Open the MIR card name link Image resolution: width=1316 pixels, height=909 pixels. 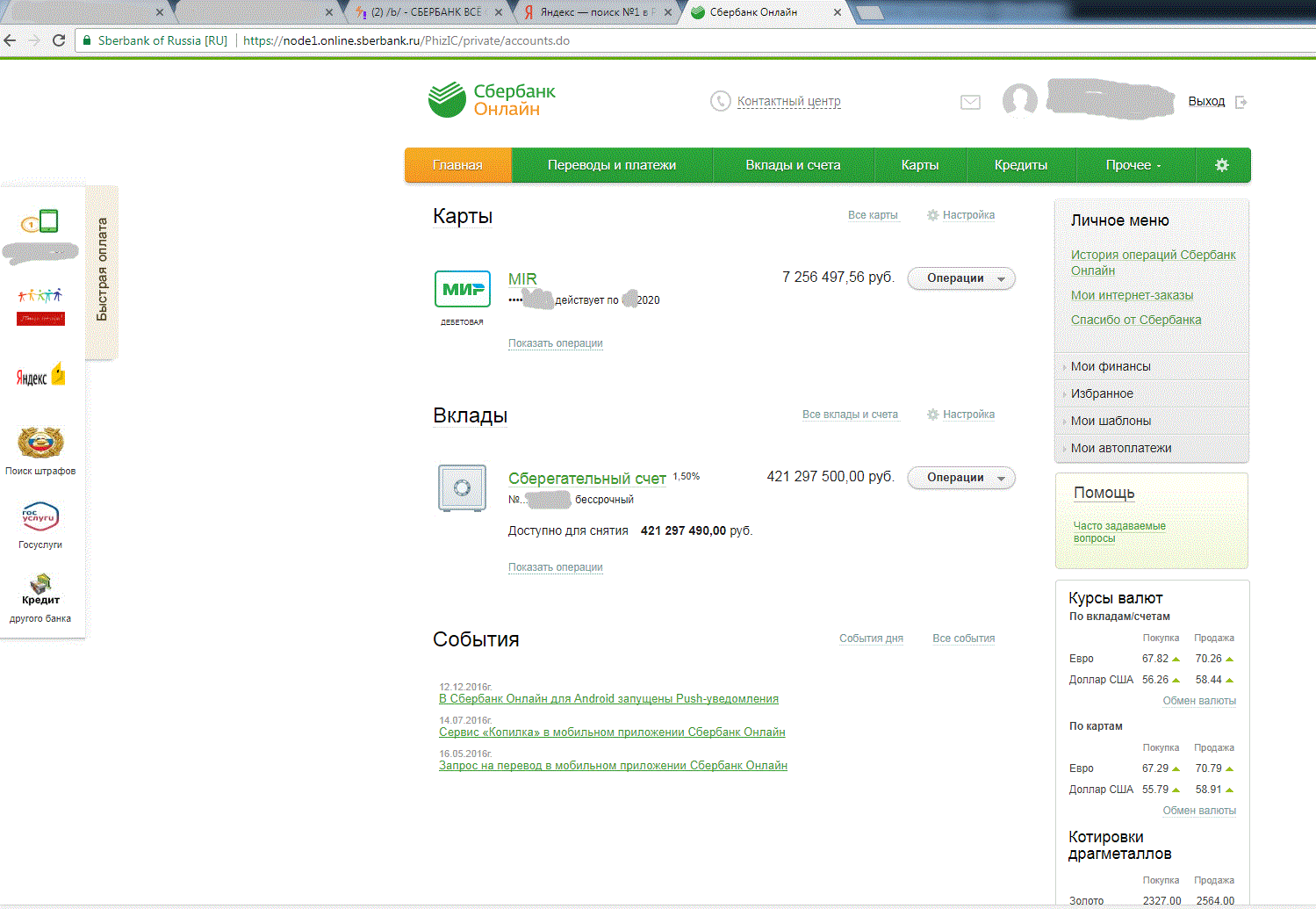[522, 278]
